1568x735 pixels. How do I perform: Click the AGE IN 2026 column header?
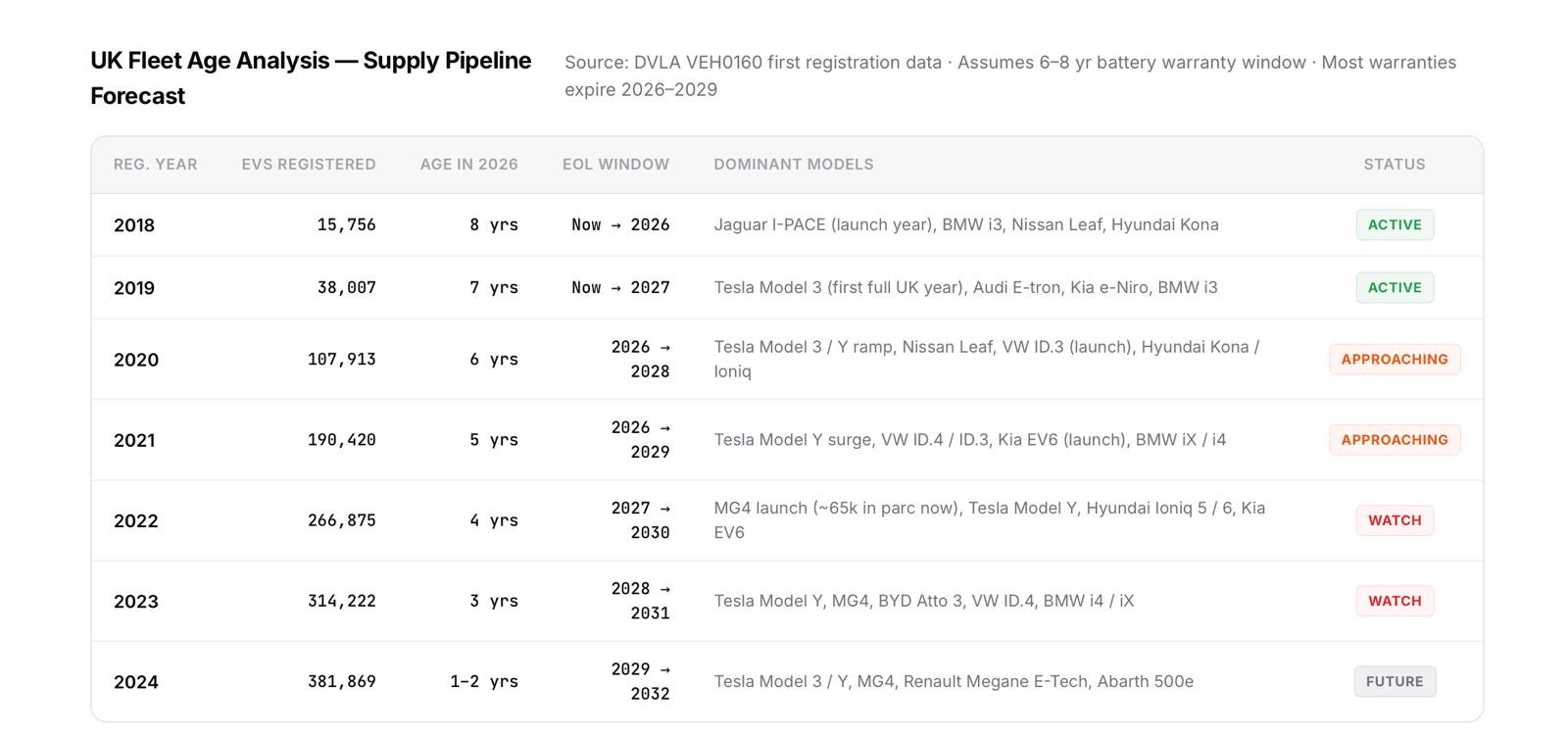(x=468, y=165)
